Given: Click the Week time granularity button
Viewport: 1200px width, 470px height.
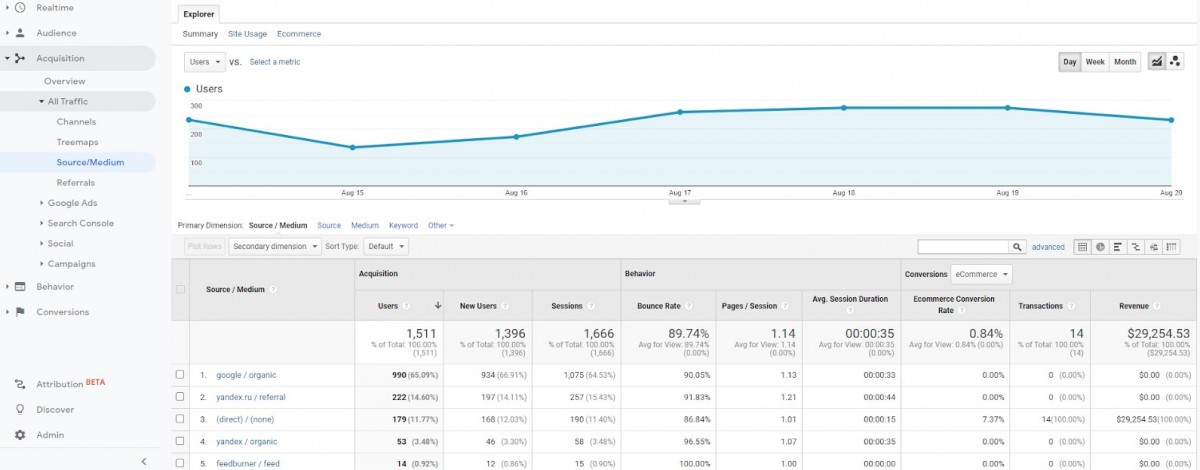Looking at the screenshot, I should pyautogui.click(x=1095, y=62).
